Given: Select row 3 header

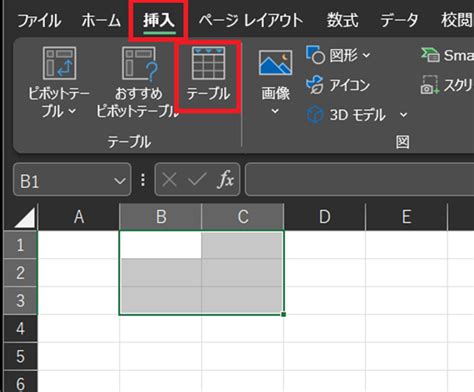Looking at the screenshot, I should coord(20,300).
